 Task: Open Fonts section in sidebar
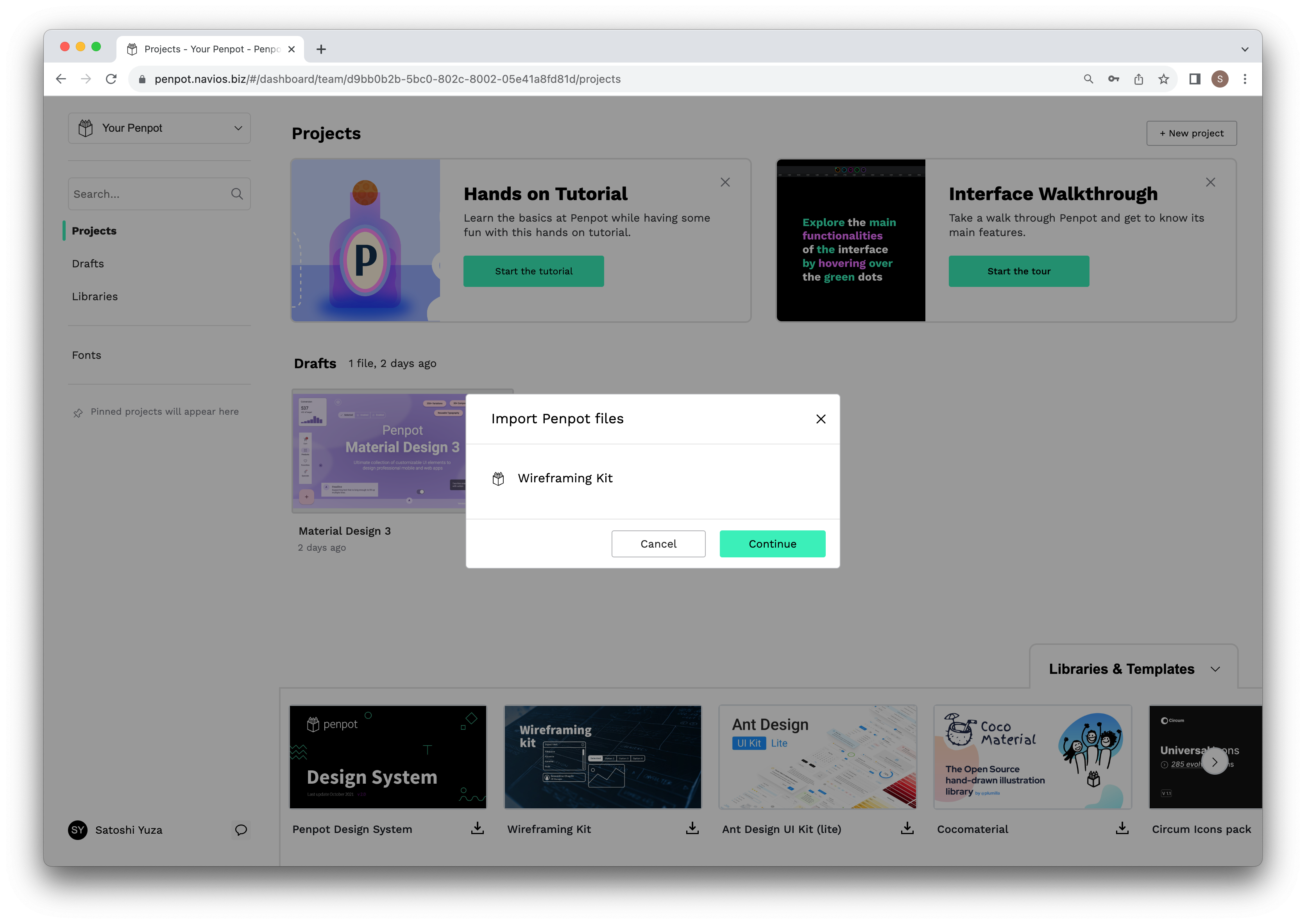coord(86,355)
